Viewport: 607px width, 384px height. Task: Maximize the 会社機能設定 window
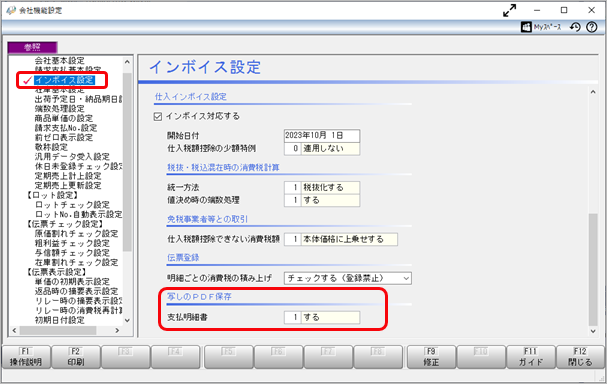click(564, 10)
